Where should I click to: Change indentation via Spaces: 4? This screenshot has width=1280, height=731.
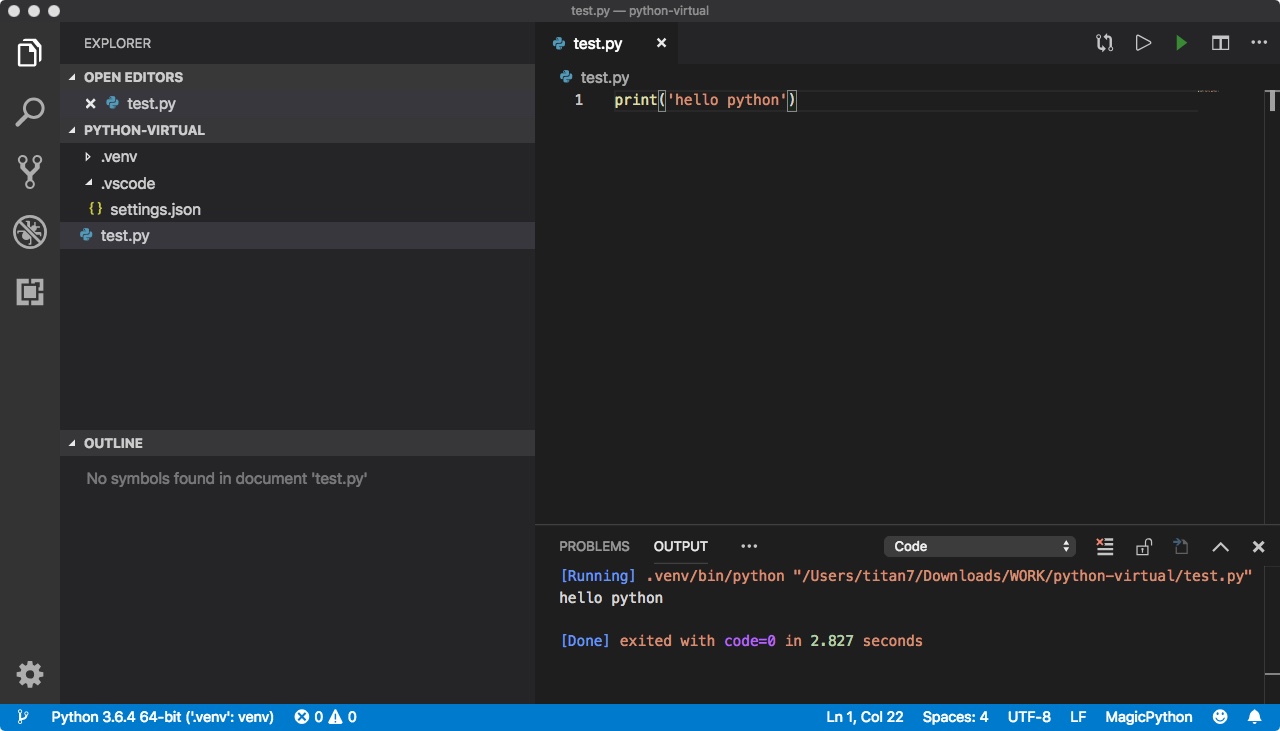coord(955,717)
